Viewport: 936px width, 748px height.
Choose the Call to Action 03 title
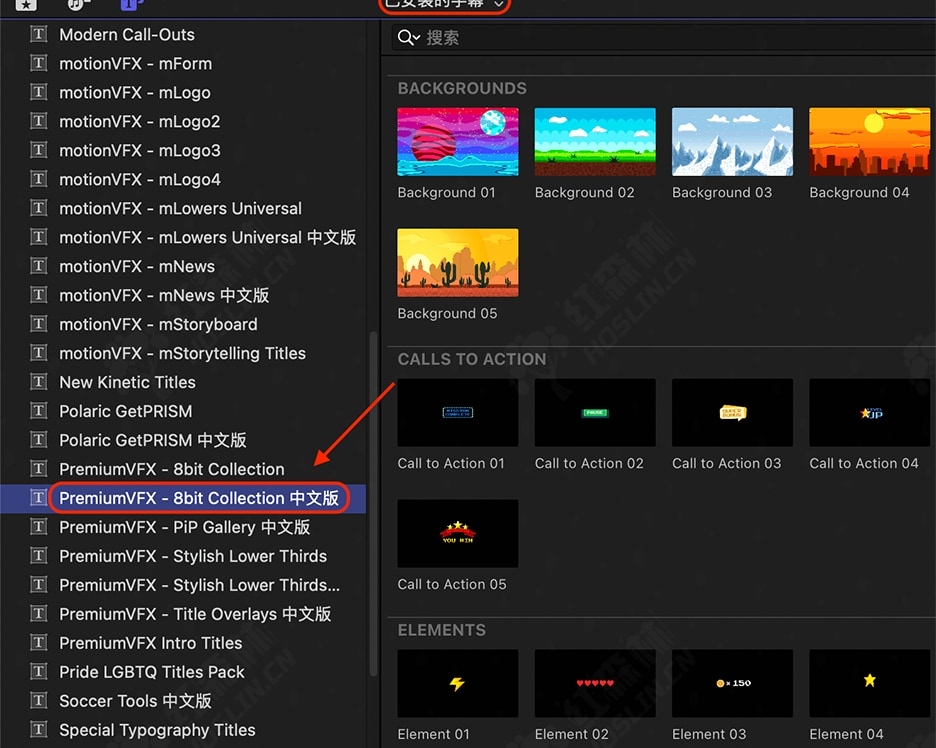pyautogui.click(x=732, y=413)
